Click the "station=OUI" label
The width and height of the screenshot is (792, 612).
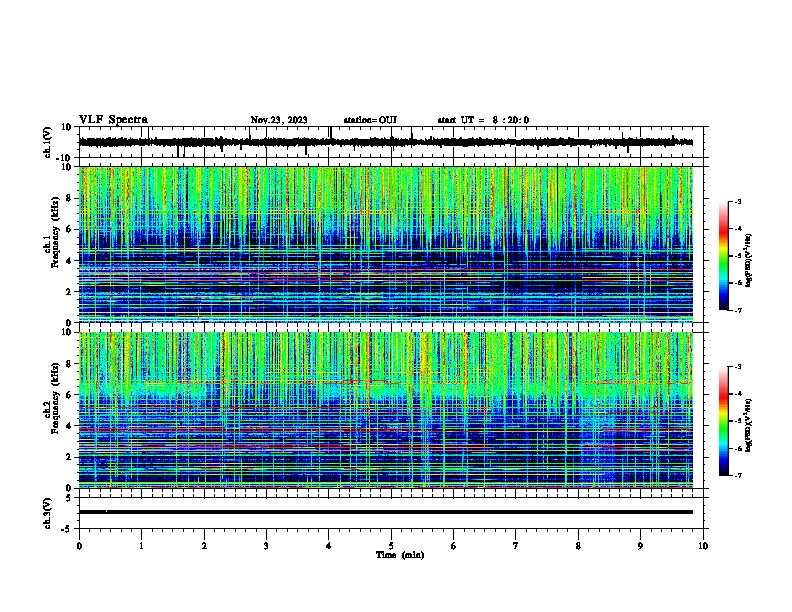(x=370, y=120)
